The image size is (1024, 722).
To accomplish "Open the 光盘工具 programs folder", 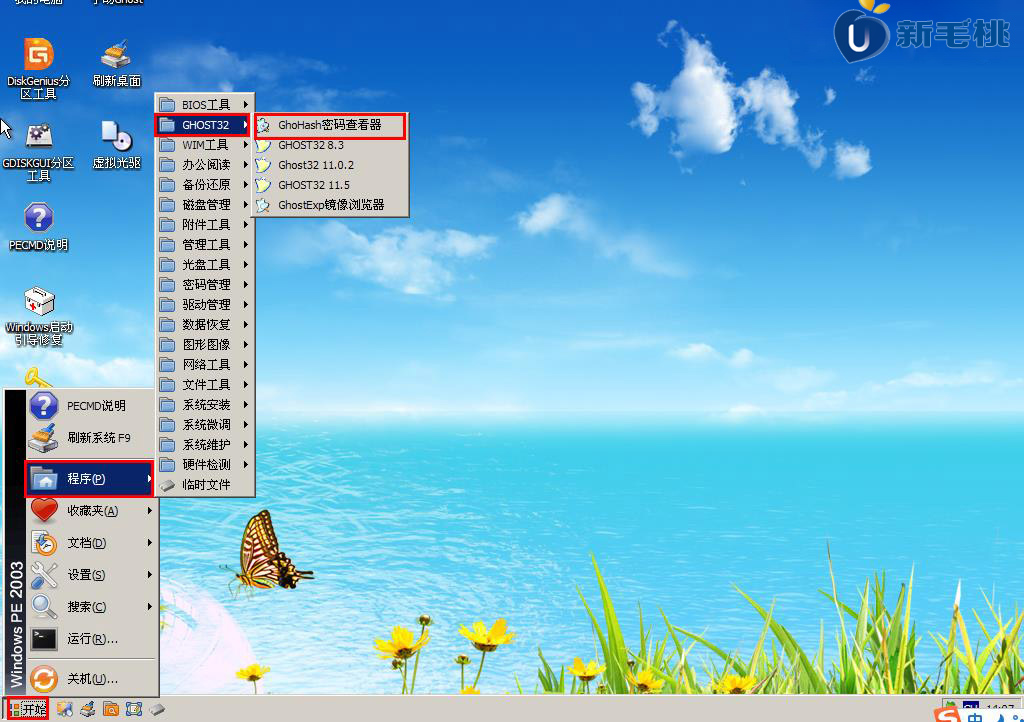I will 204,264.
